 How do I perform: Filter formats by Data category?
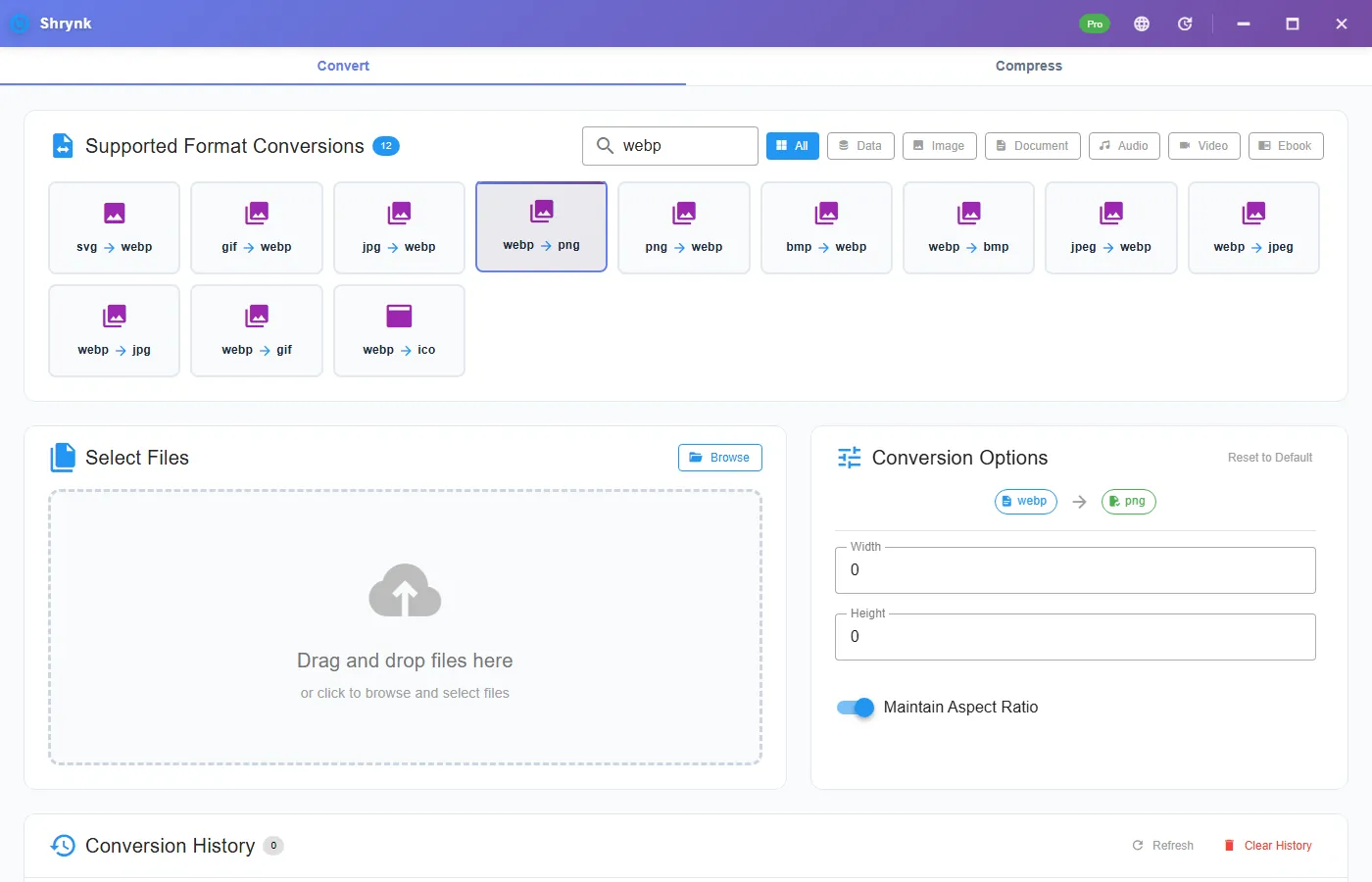coord(860,146)
